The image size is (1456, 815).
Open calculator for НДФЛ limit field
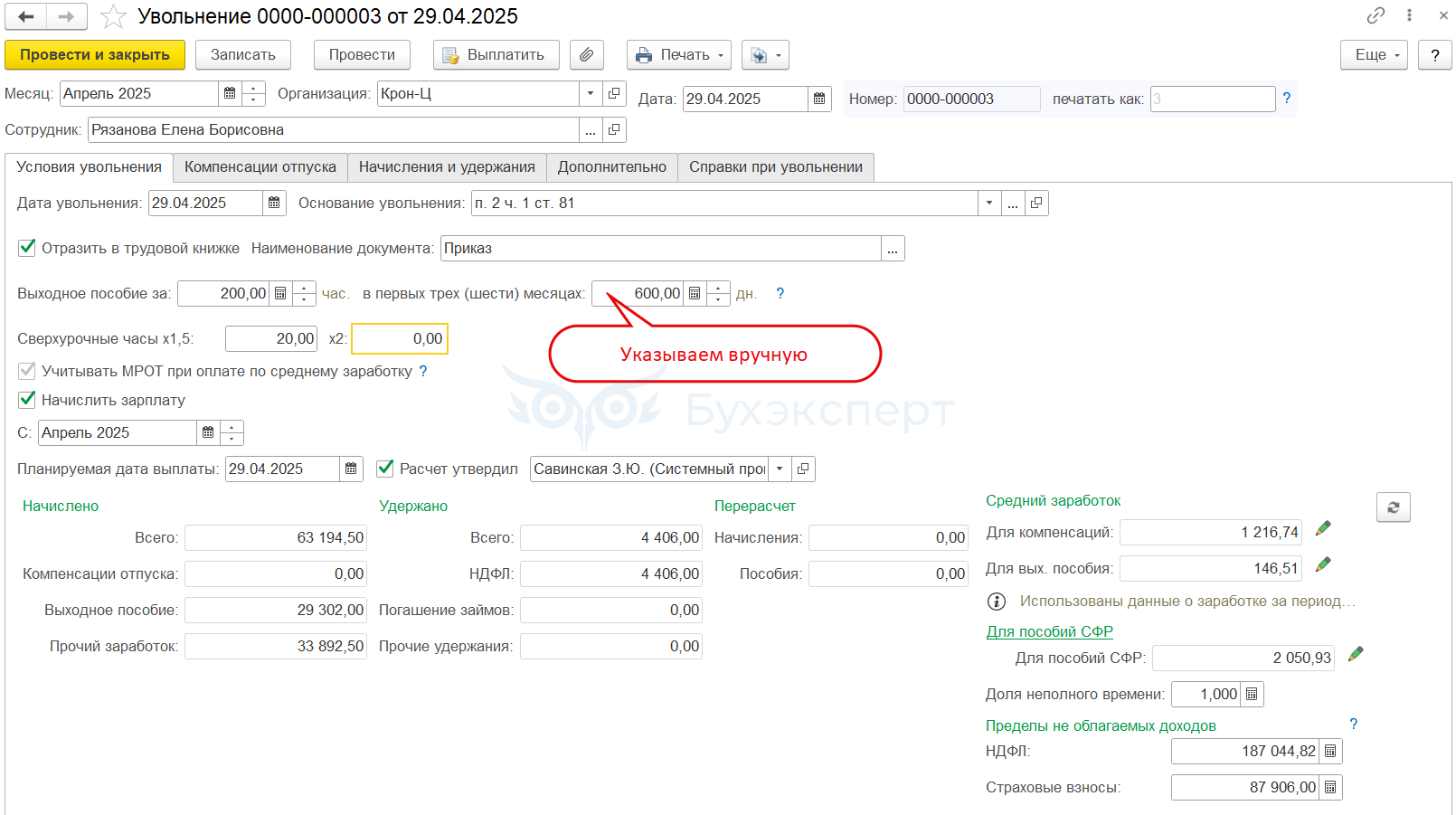coord(1330,751)
